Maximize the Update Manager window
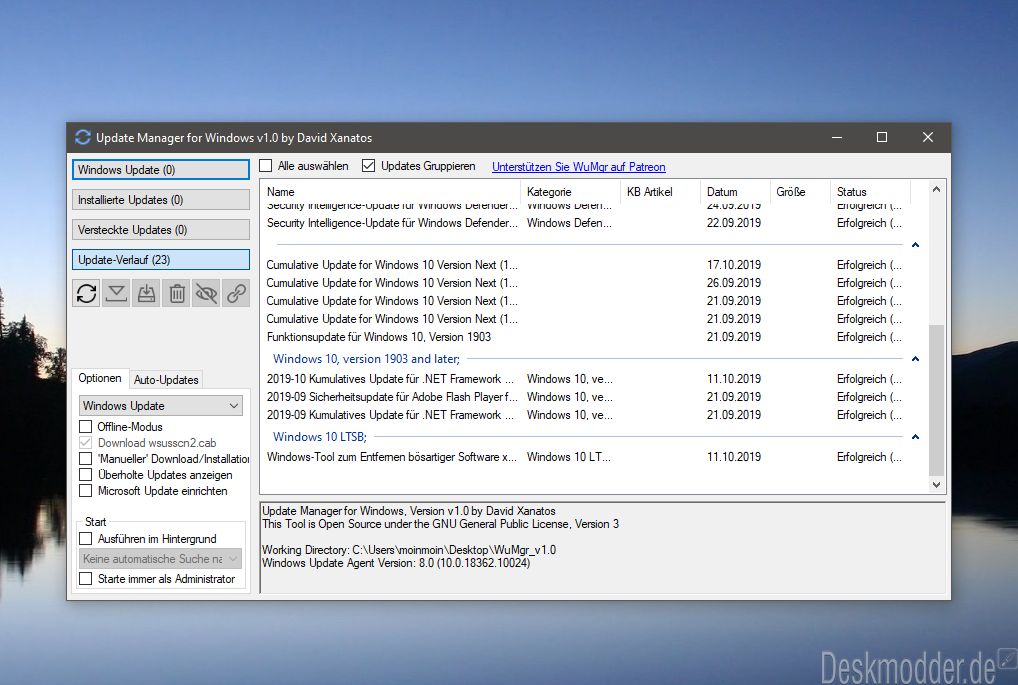 882,137
